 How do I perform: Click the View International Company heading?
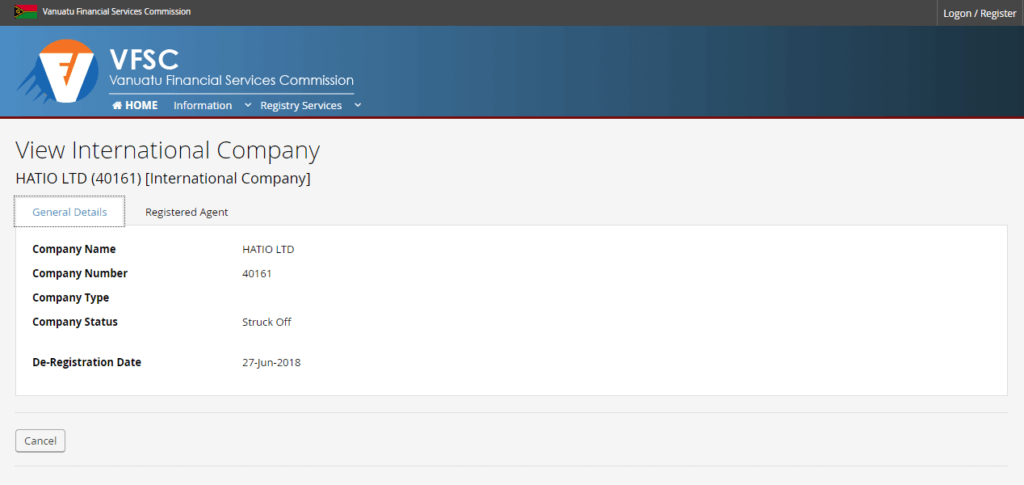pos(167,151)
